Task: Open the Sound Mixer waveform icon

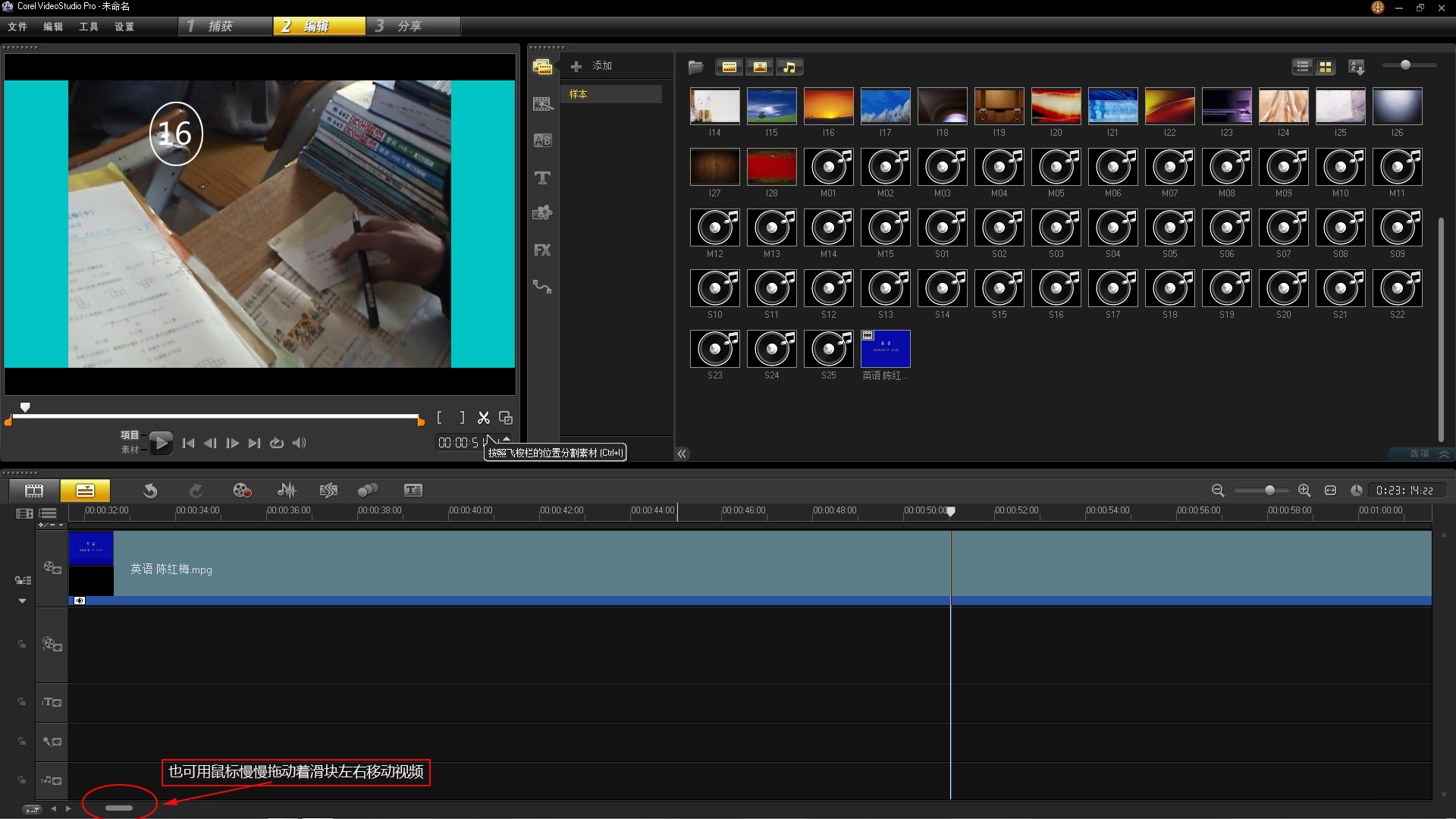Action: pyautogui.click(x=287, y=491)
